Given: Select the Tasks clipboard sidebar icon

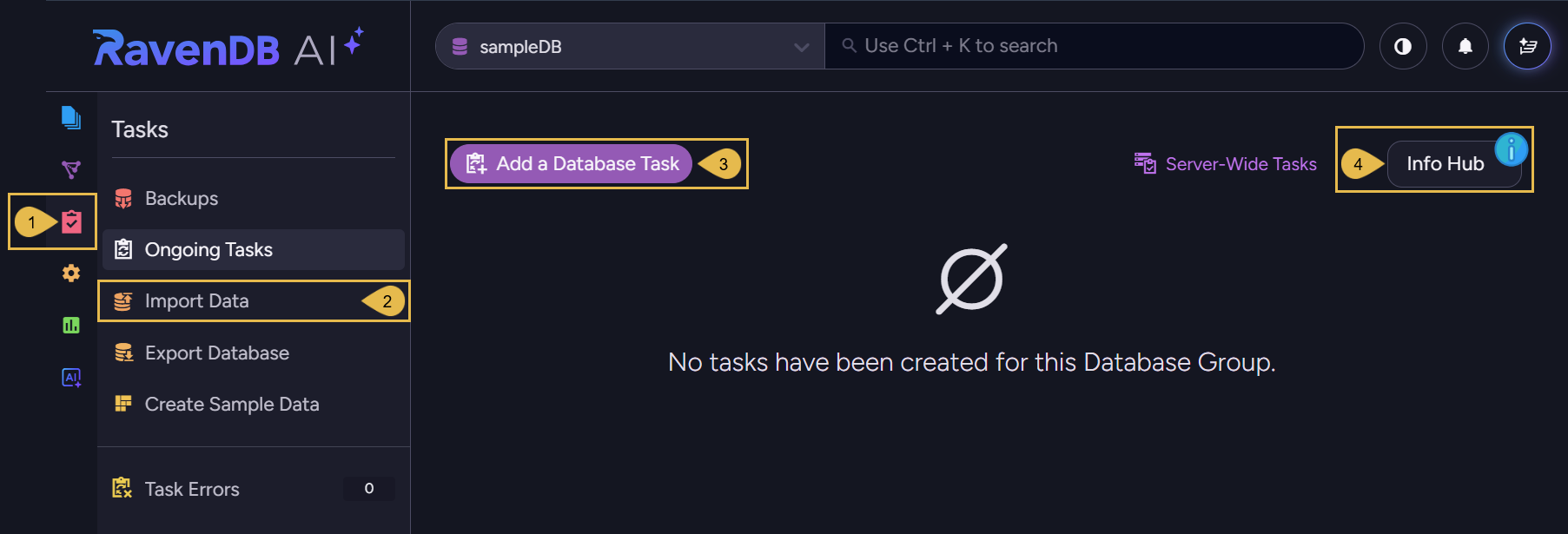Looking at the screenshot, I should pos(71,221).
